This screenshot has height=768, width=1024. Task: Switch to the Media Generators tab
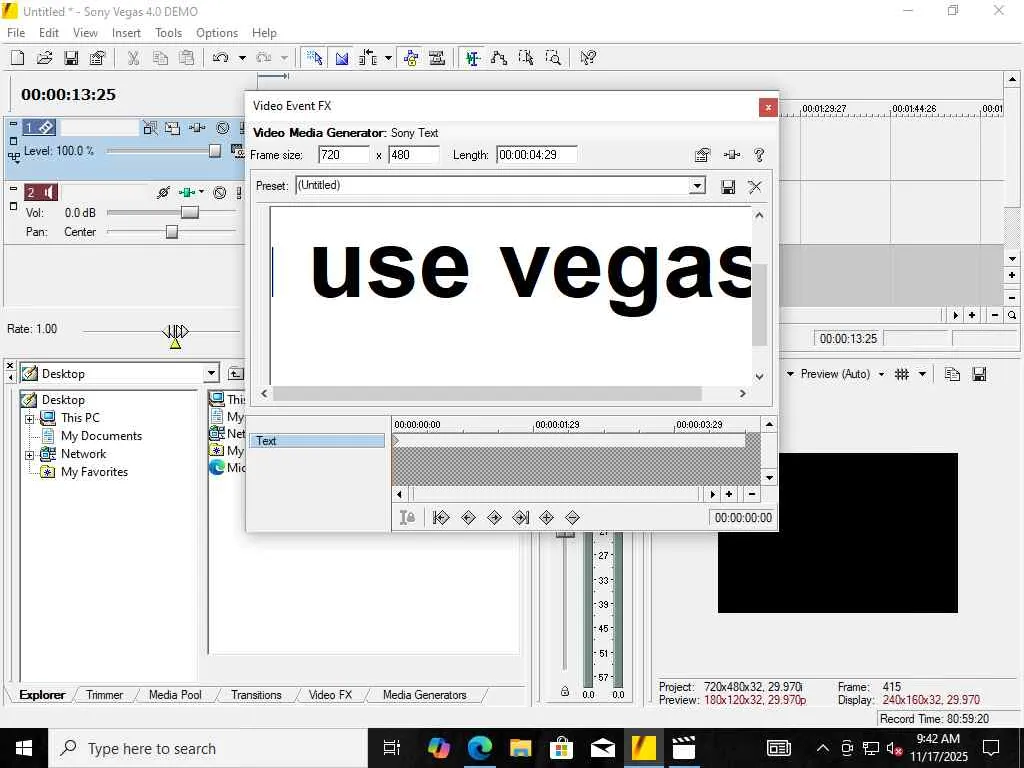click(424, 695)
